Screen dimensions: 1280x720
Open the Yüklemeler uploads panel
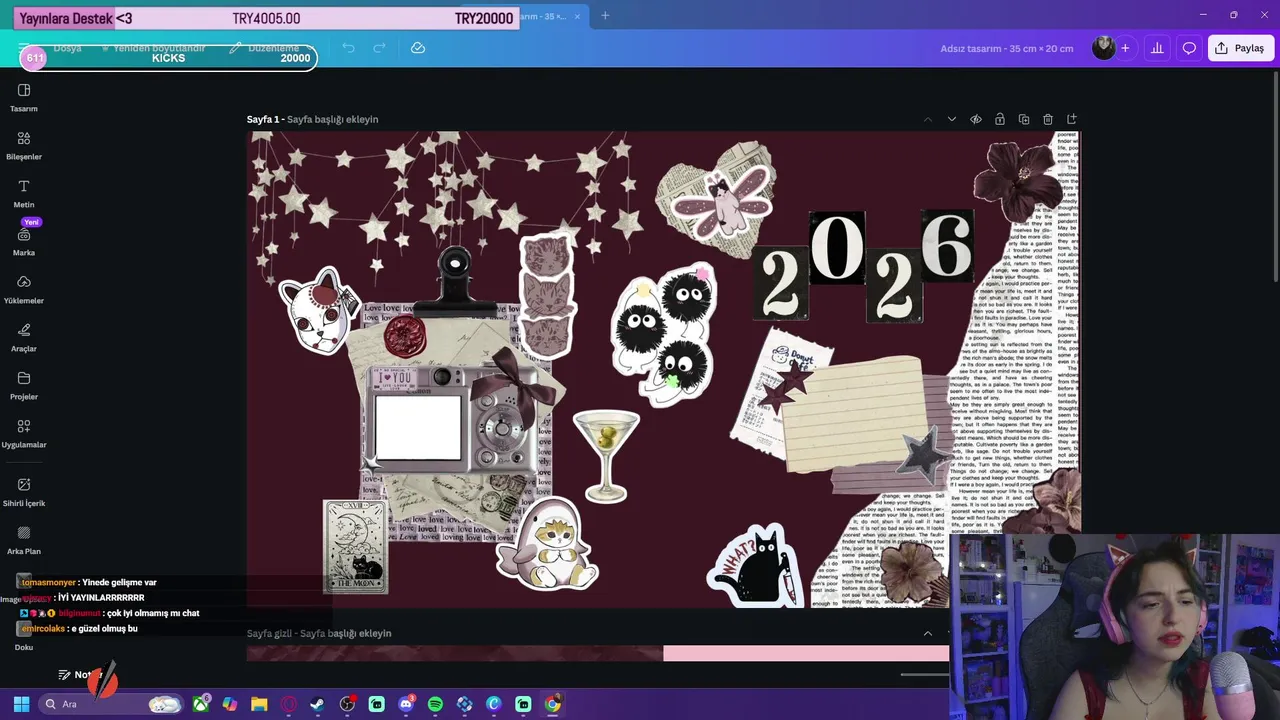point(24,289)
